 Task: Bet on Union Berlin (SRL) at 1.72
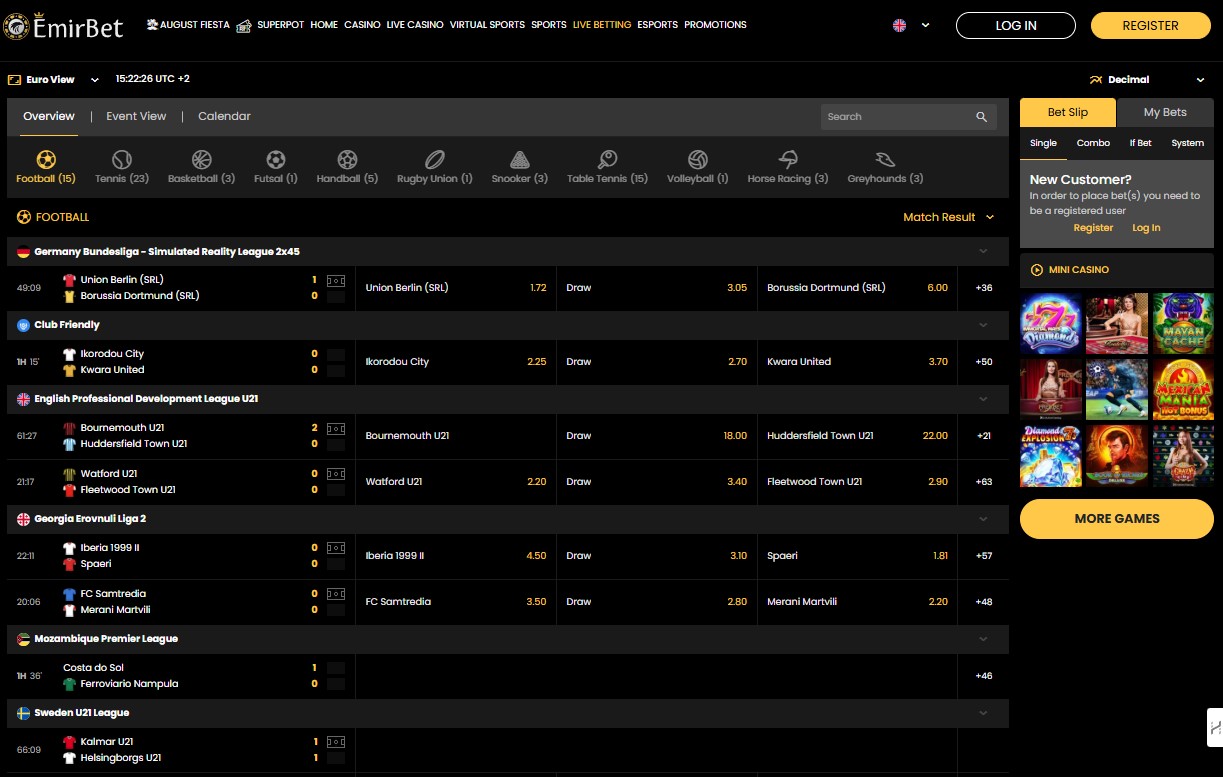point(455,288)
